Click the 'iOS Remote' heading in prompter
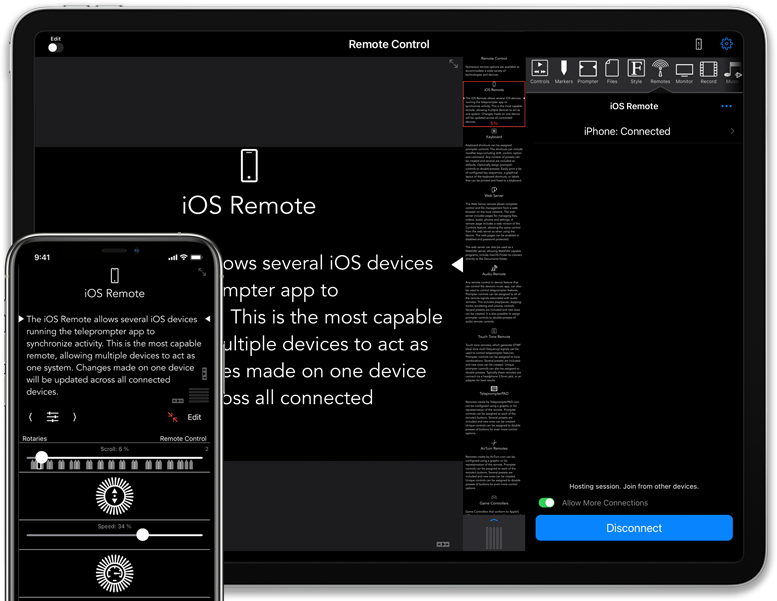The height and width of the screenshot is (601, 777). 249,205
